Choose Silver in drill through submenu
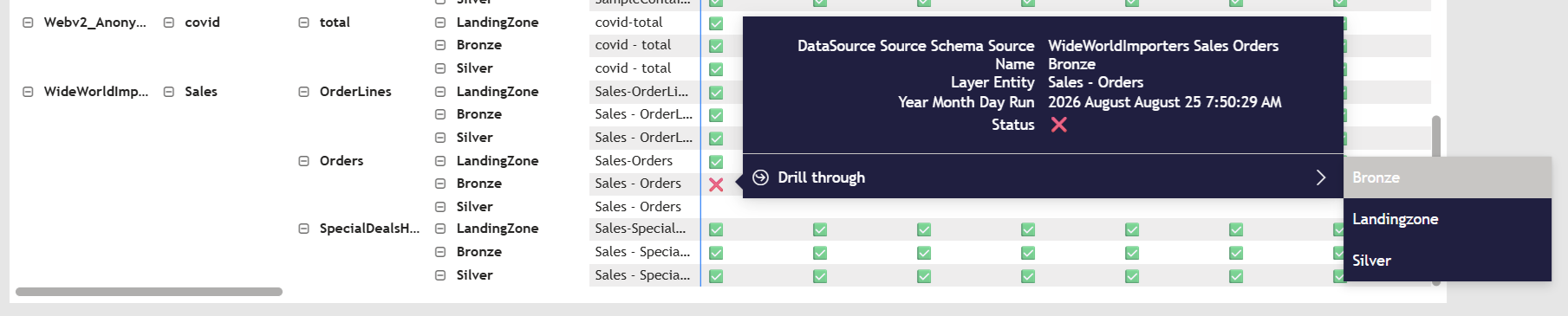The height and width of the screenshot is (316, 1568). 1448,261
